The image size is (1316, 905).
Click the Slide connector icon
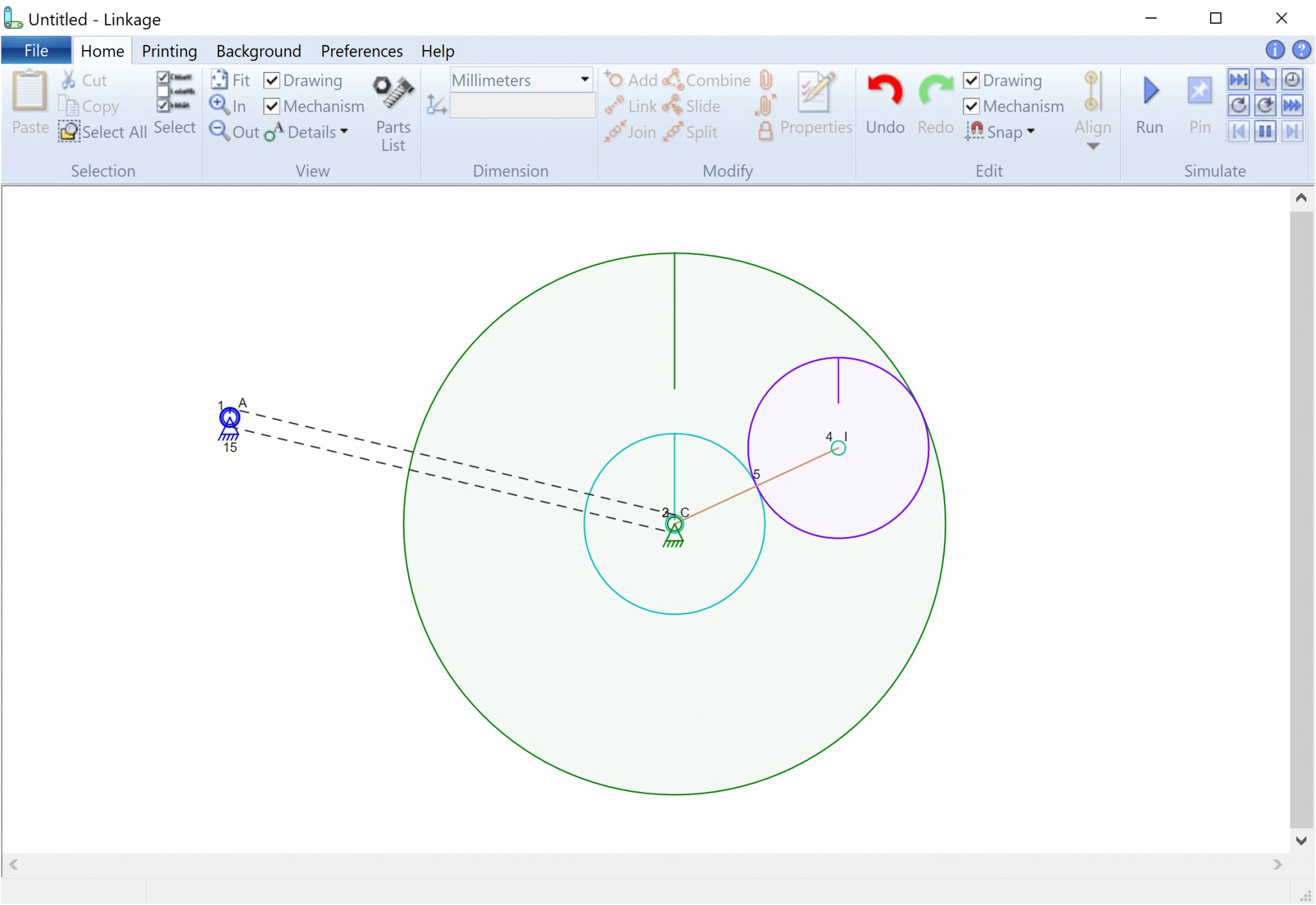click(x=673, y=106)
